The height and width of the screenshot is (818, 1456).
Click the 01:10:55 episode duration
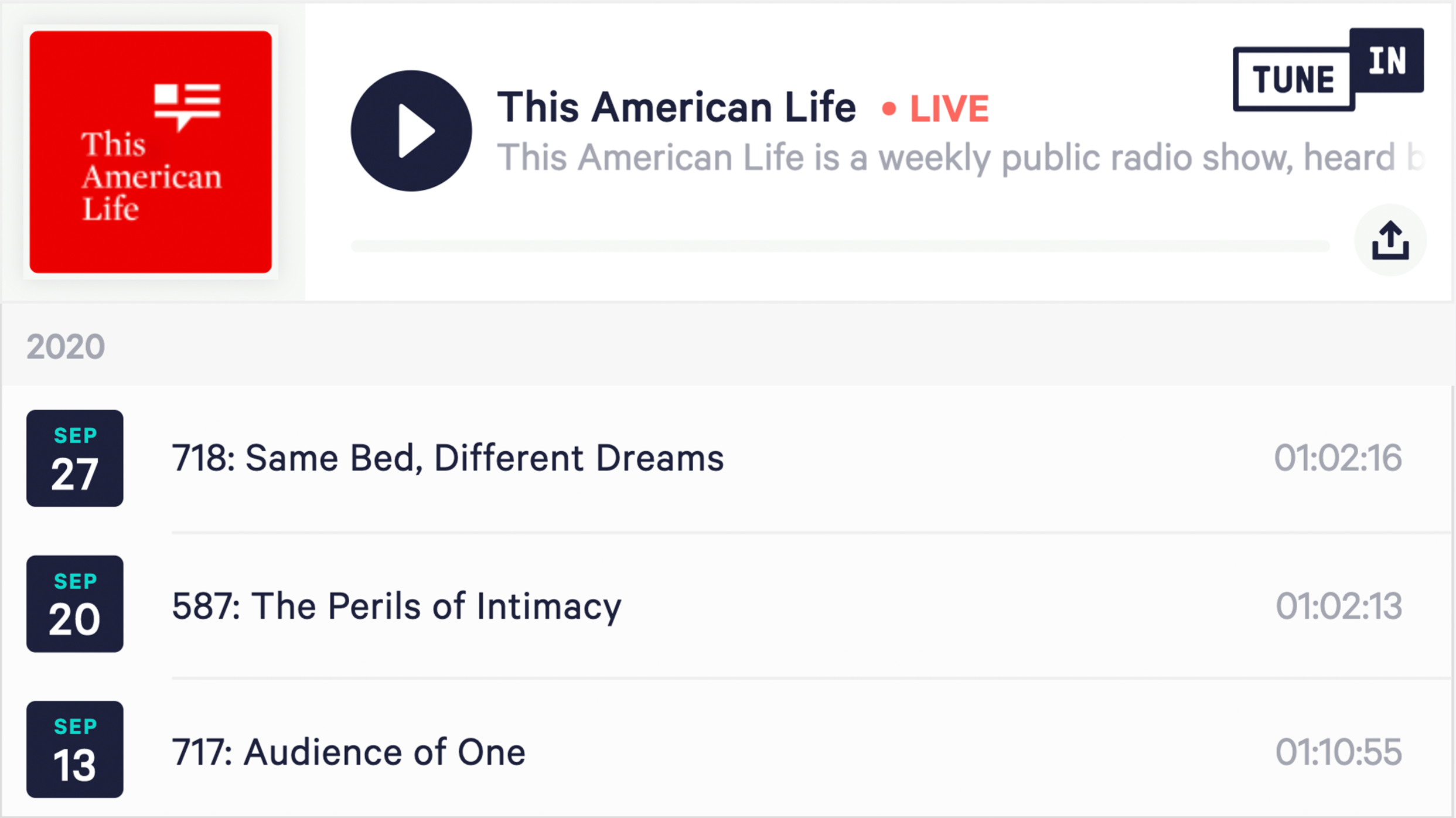coord(1339,752)
